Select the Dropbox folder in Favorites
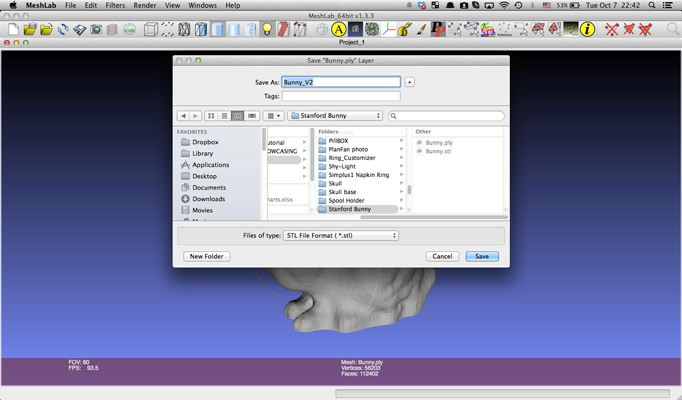 204,143
